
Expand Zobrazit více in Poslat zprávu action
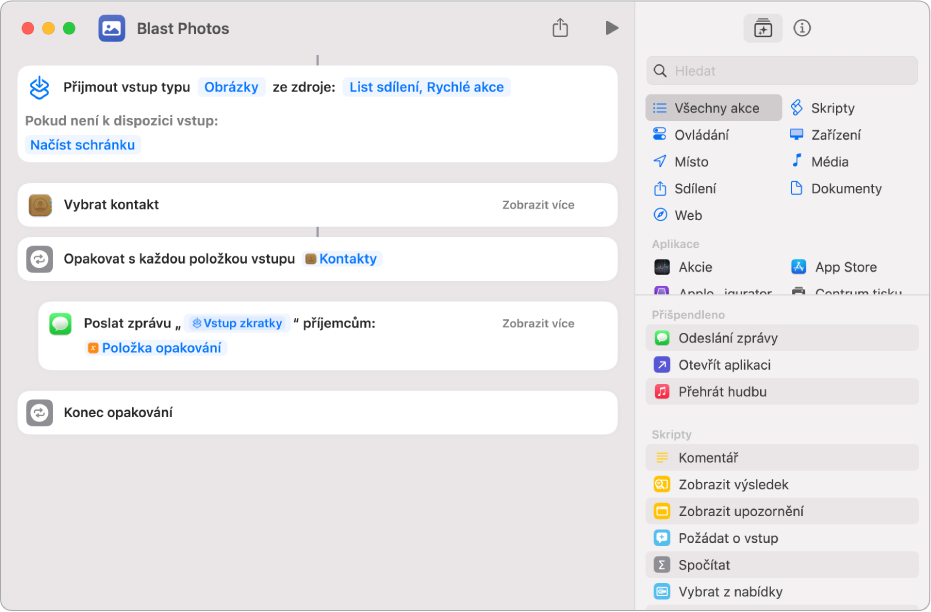pos(538,324)
